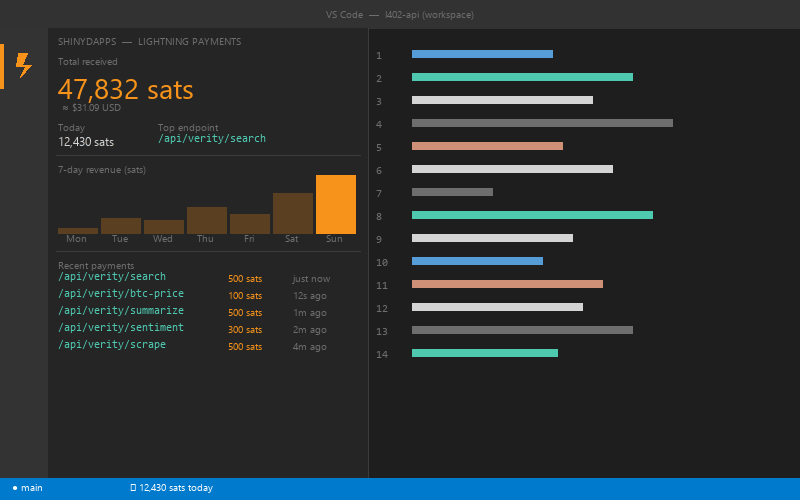Click line number 1 in editor gutter
The width and height of the screenshot is (800, 500).
click(x=379, y=55)
